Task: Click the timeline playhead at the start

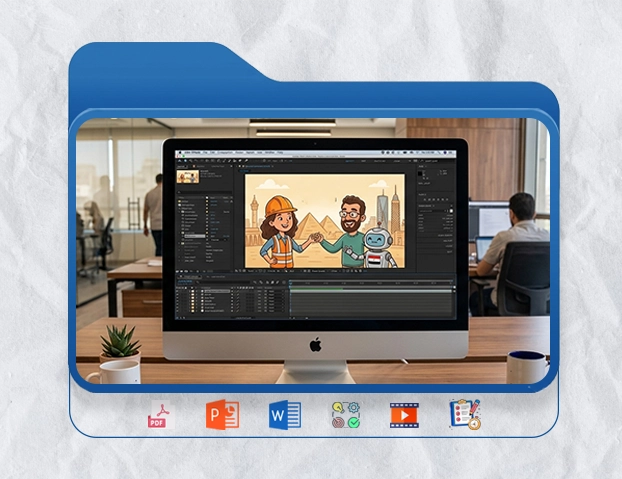Action: [290, 282]
